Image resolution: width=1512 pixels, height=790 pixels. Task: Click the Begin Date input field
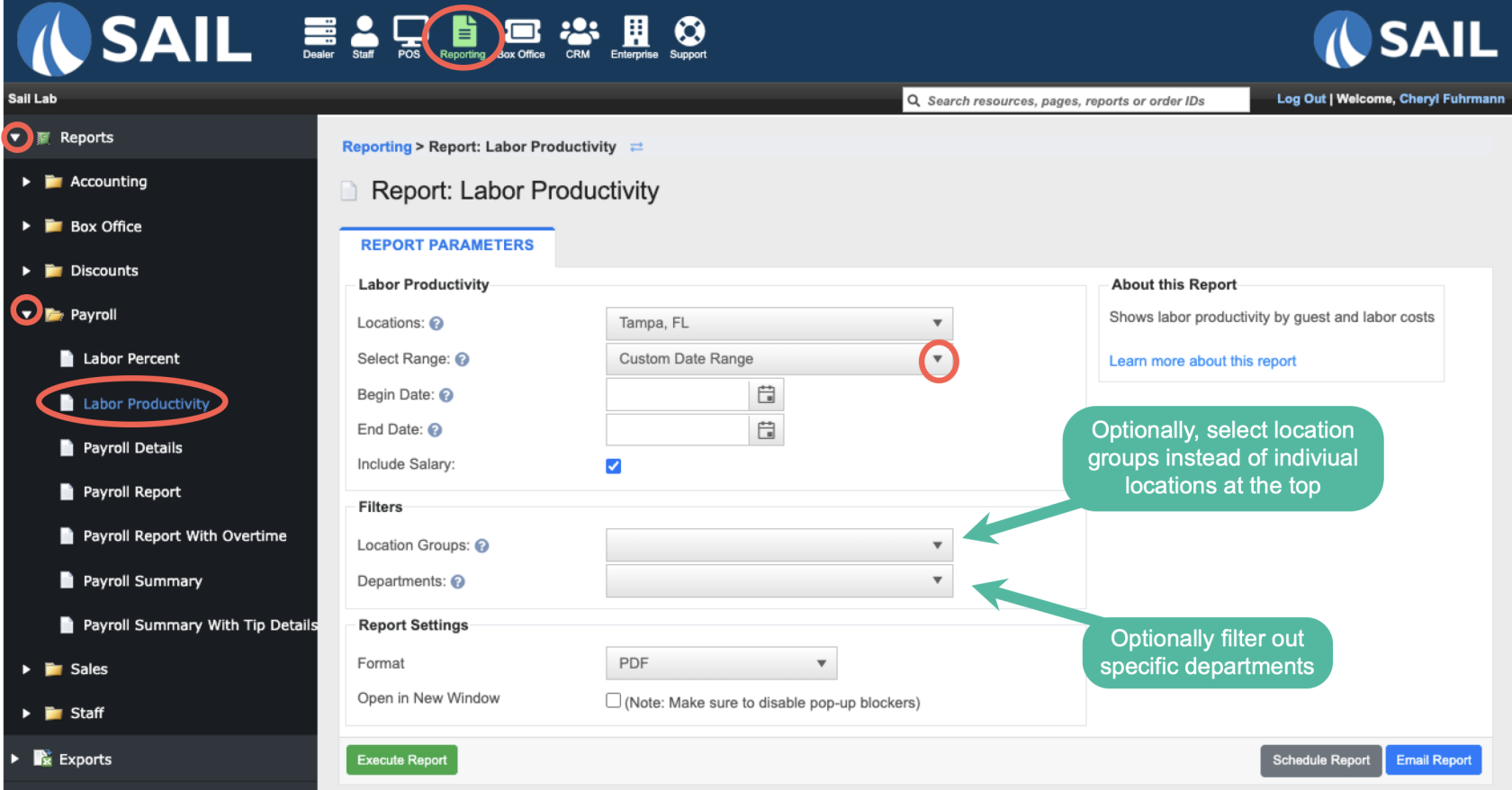(x=678, y=395)
